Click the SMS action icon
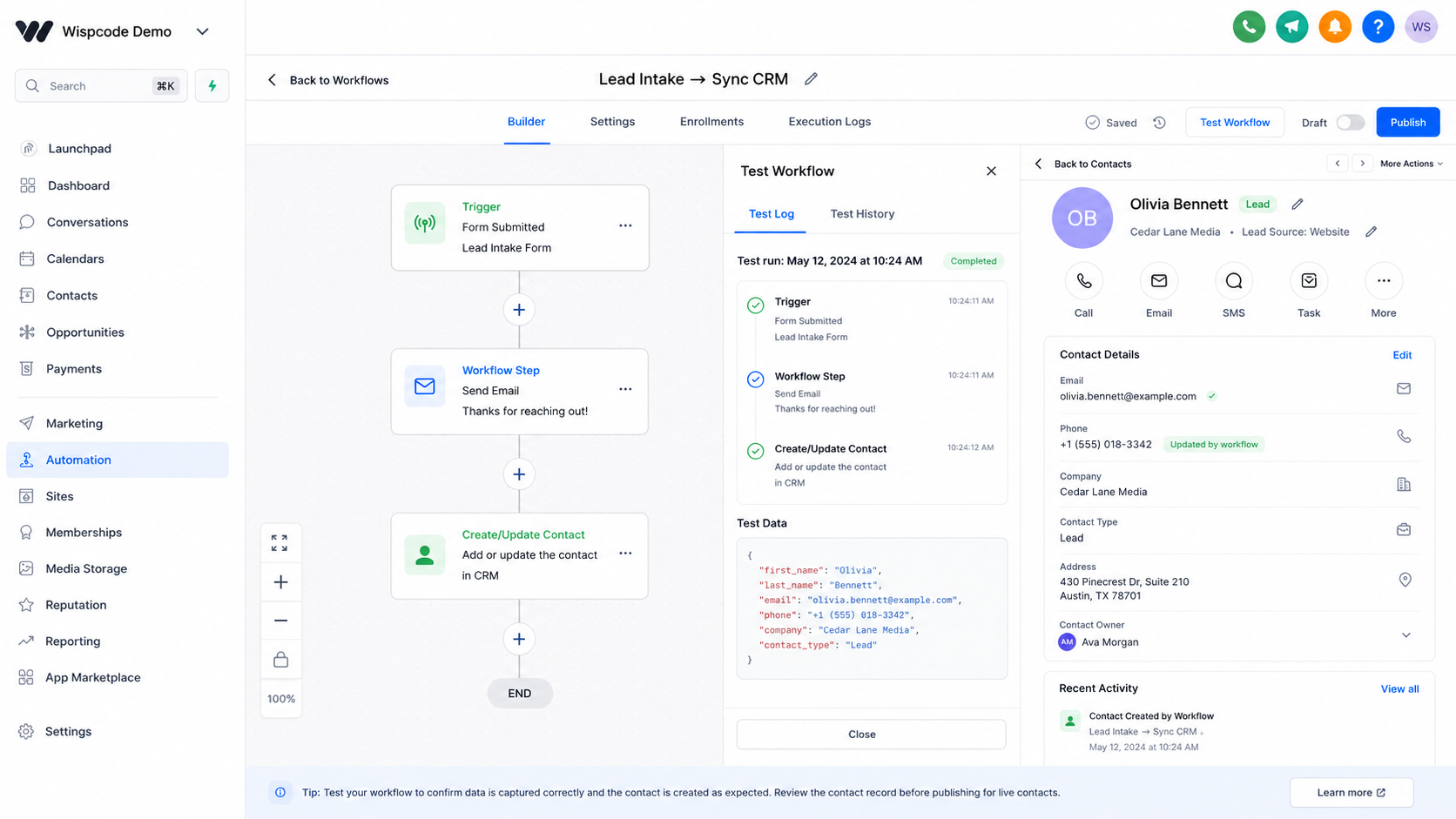Image resolution: width=1456 pixels, height=819 pixels. tap(1233, 281)
